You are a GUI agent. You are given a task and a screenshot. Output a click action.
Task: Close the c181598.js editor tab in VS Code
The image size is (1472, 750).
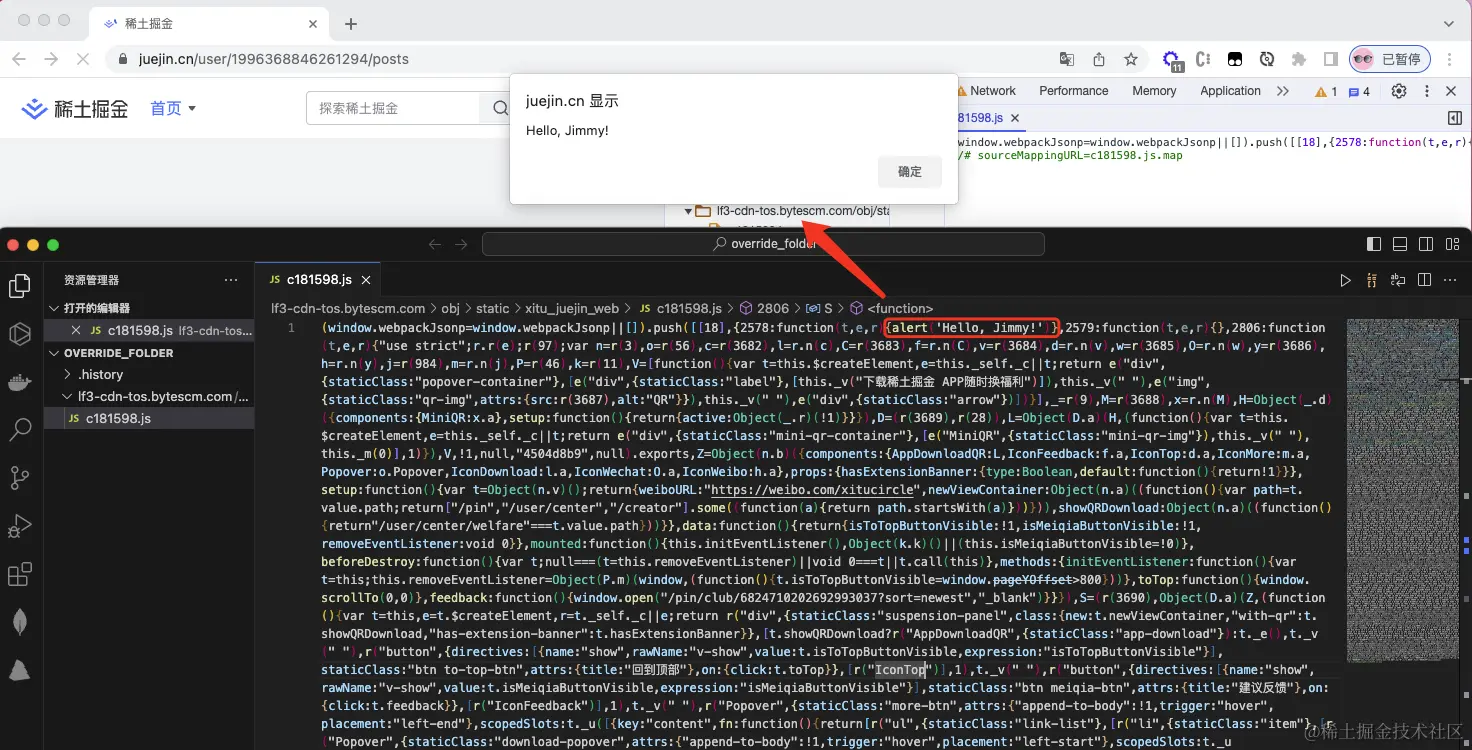[x=366, y=280]
